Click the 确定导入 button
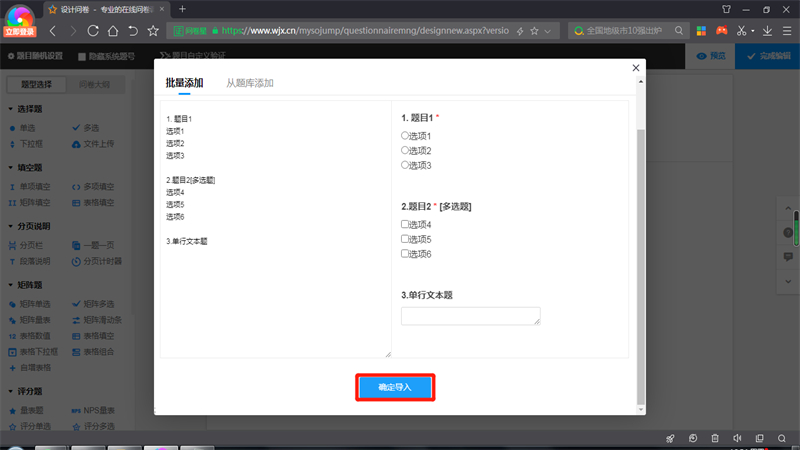 click(x=395, y=387)
